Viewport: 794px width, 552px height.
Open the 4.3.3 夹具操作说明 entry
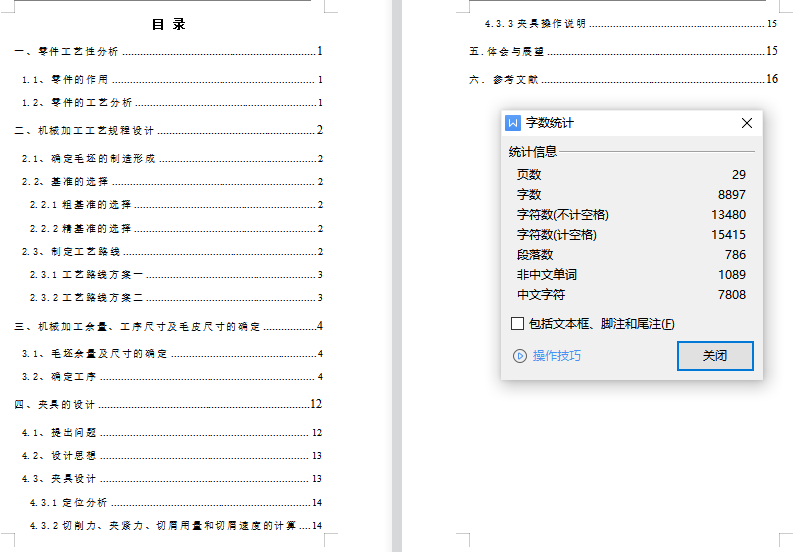click(x=535, y=24)
